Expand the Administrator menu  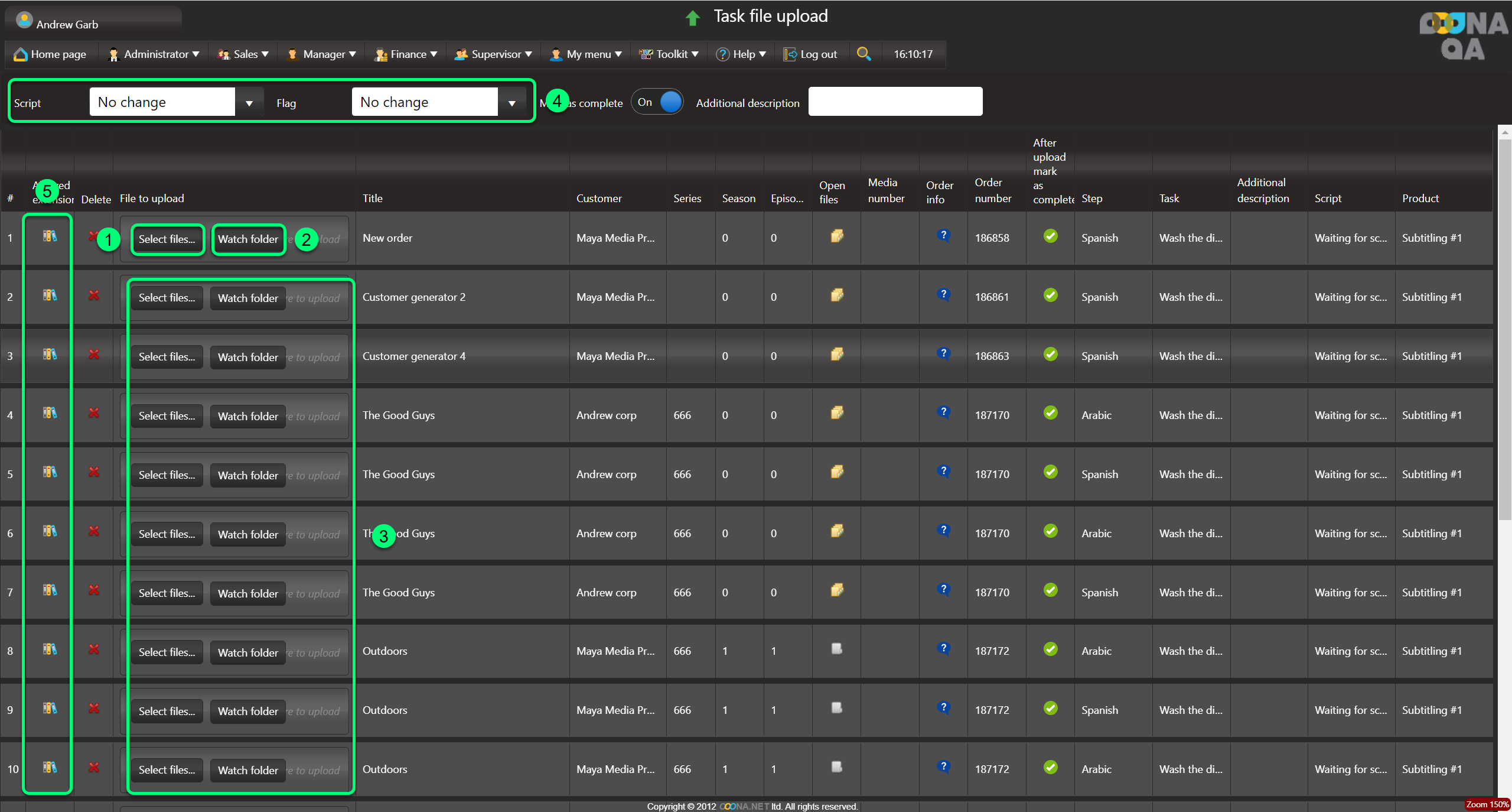[x=155, y=54]
